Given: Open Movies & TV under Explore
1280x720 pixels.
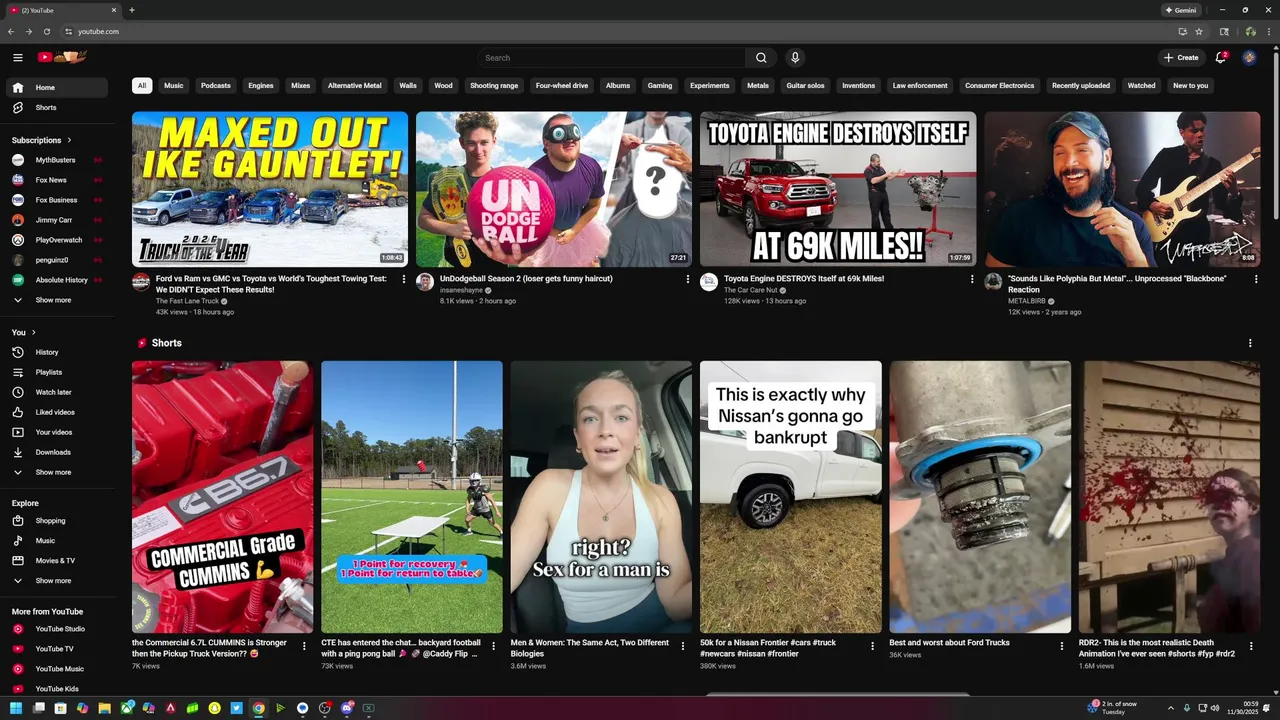Looking at the screenshot, I should (55, 561).
